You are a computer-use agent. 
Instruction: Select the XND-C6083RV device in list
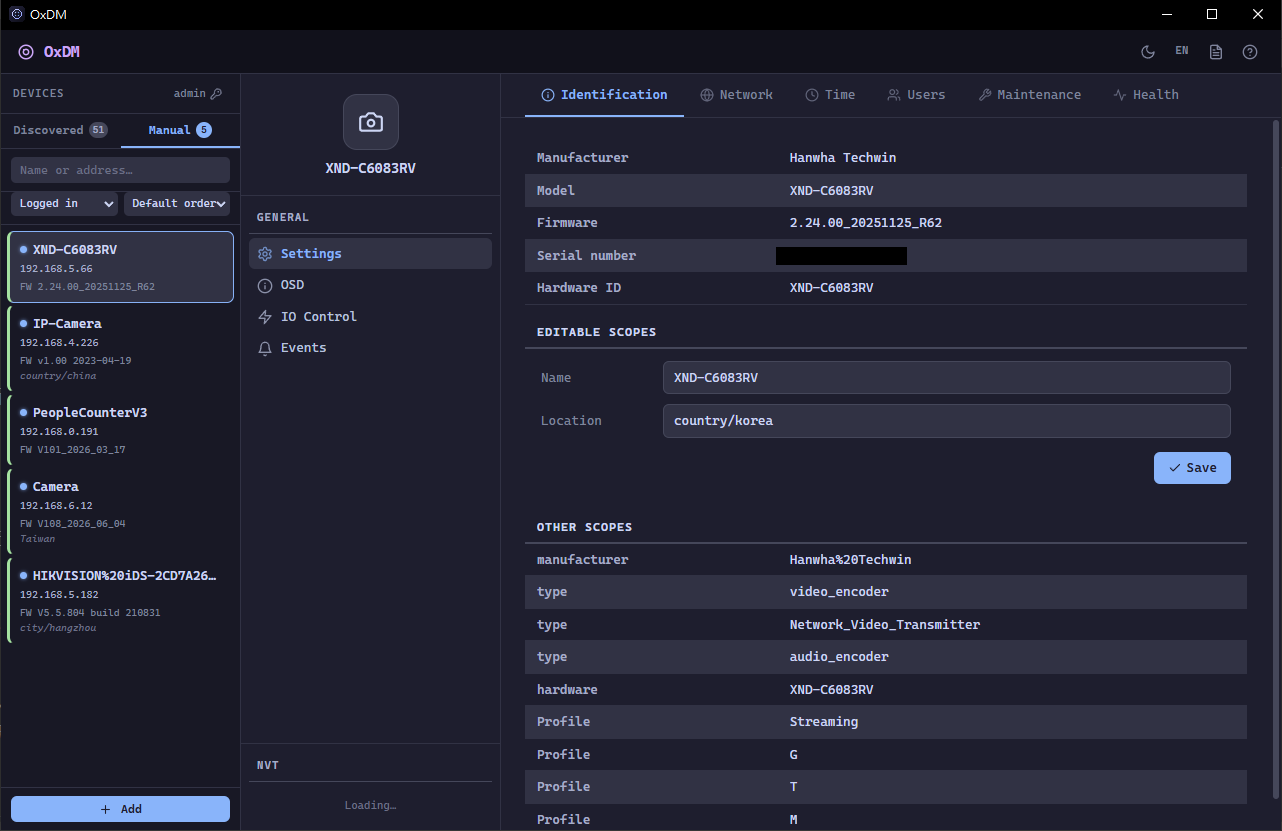pos(120,267)
